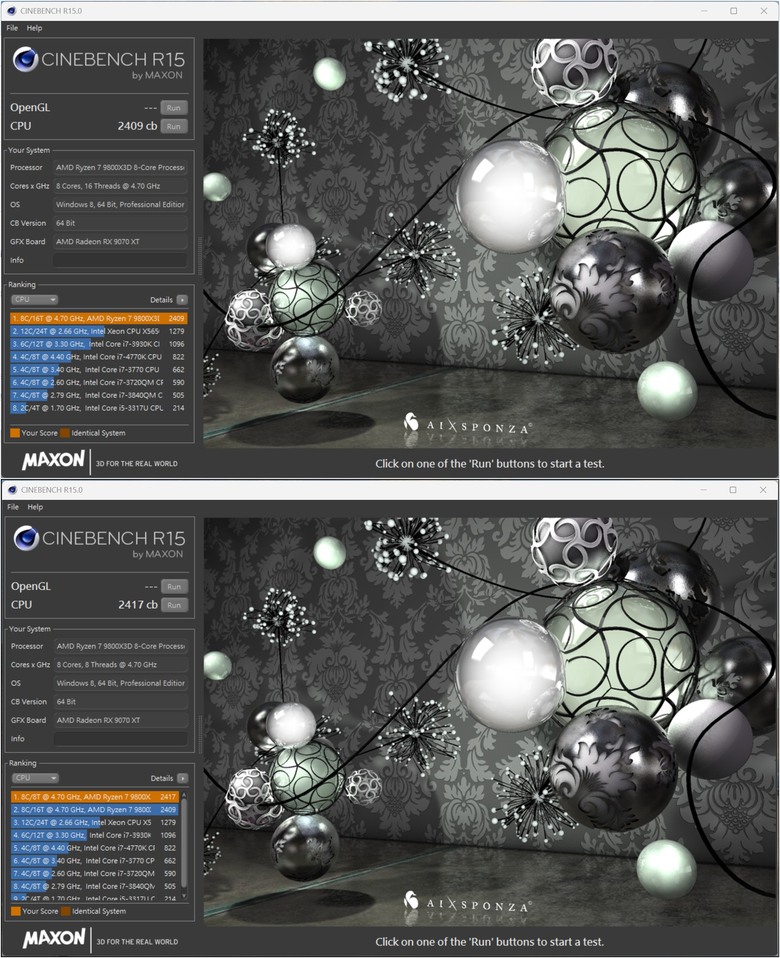Click the Info input field in the 2409 cb window
This screenshot has width=780, height=958.
click(120, 260)
